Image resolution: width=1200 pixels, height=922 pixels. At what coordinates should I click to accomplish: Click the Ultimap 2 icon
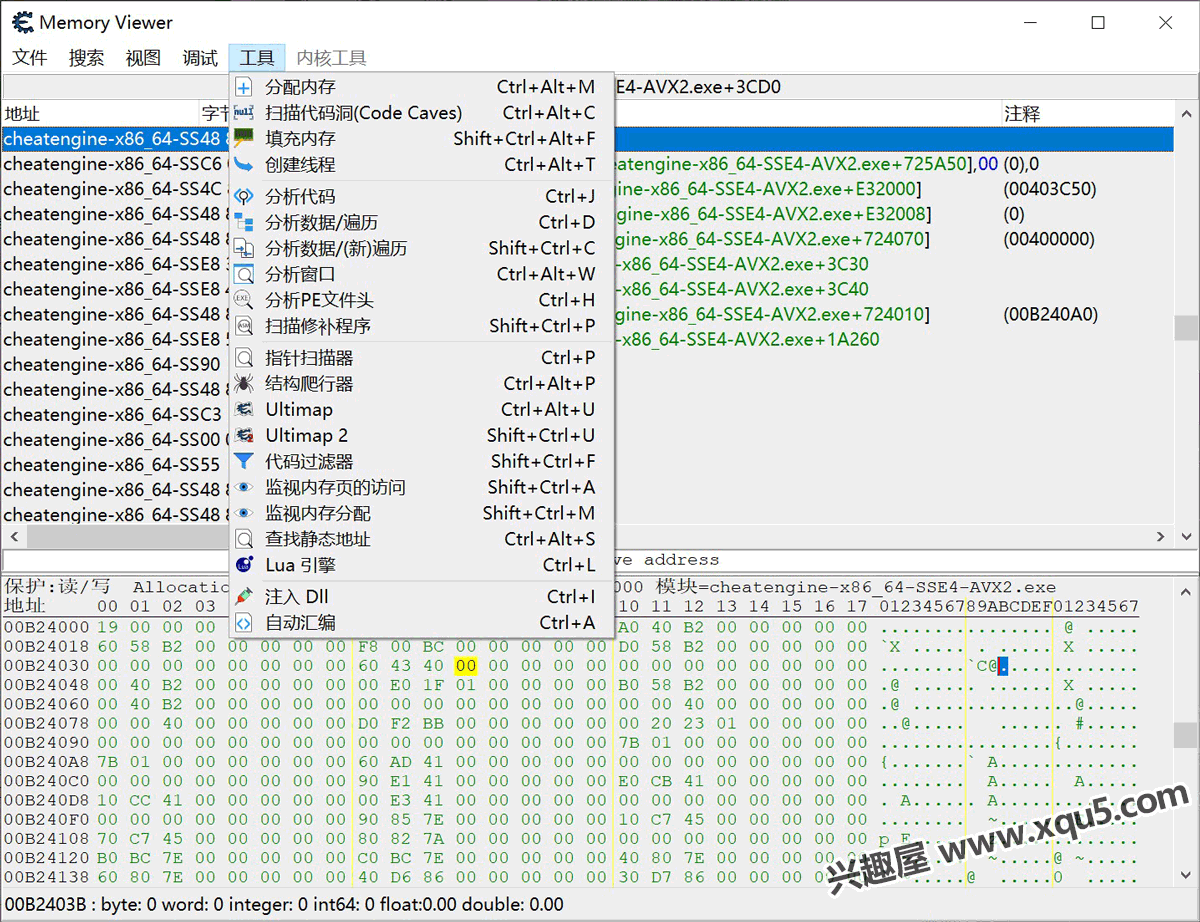pos(244,436)
